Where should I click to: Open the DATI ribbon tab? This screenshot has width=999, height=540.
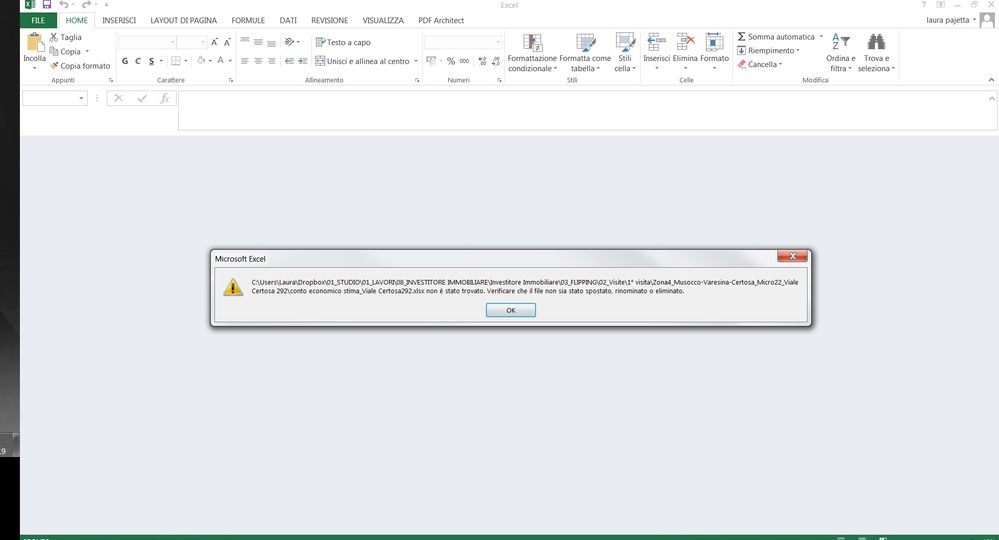coord(288,20)
